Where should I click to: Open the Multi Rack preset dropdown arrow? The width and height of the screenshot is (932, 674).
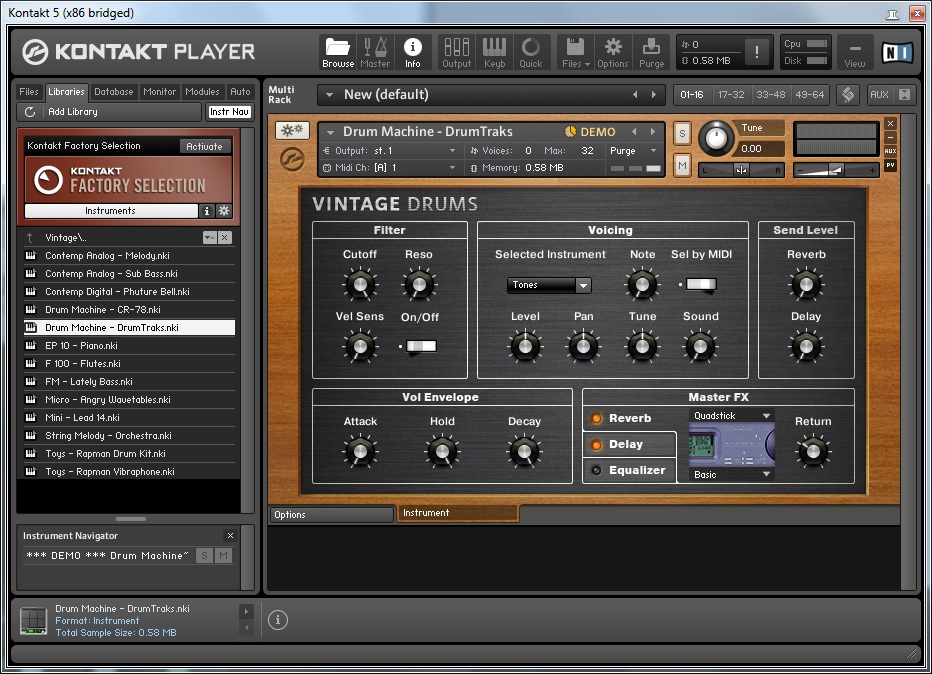[x=329, y=95]
